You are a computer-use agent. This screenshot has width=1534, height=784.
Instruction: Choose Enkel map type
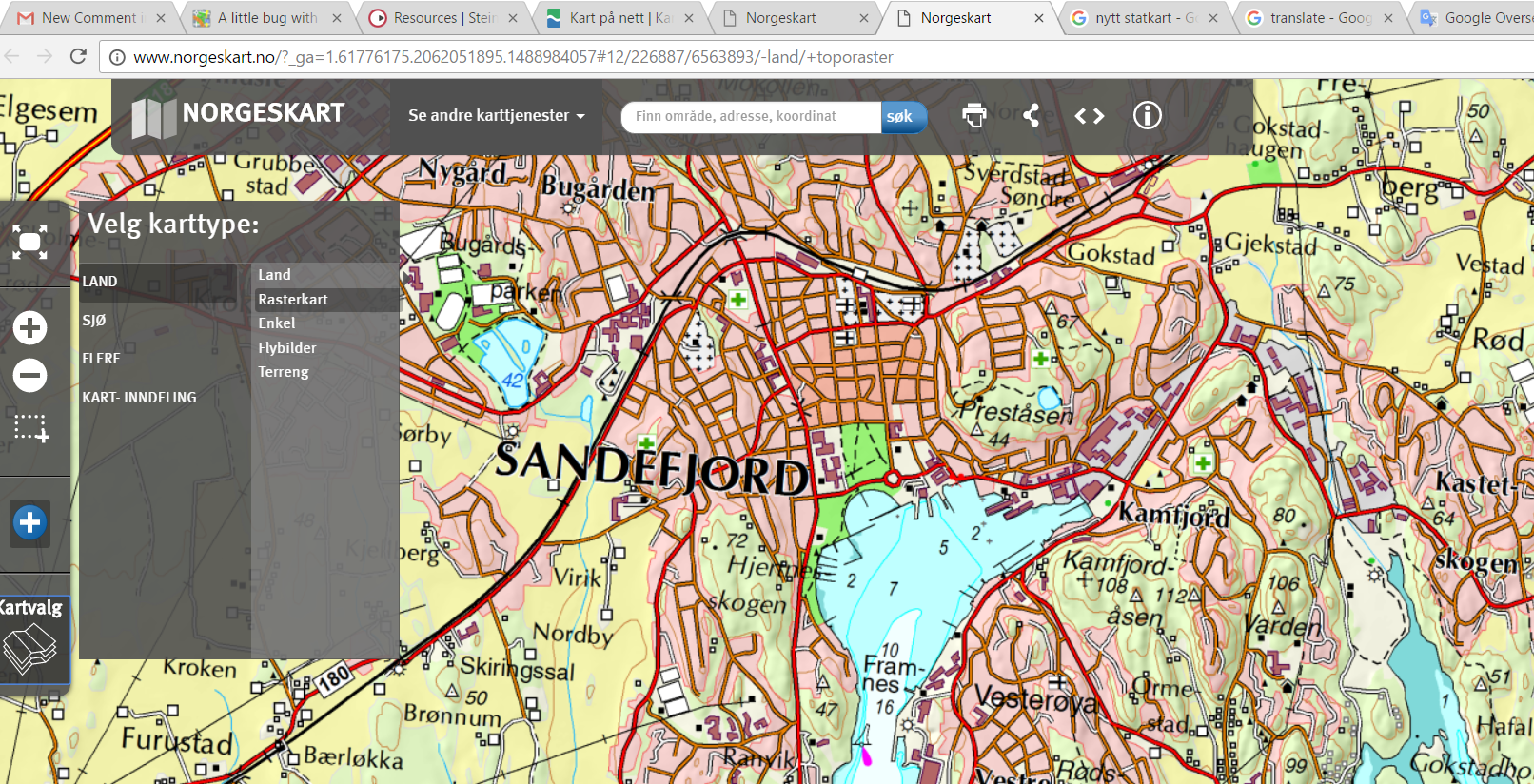tap(277, 323)
